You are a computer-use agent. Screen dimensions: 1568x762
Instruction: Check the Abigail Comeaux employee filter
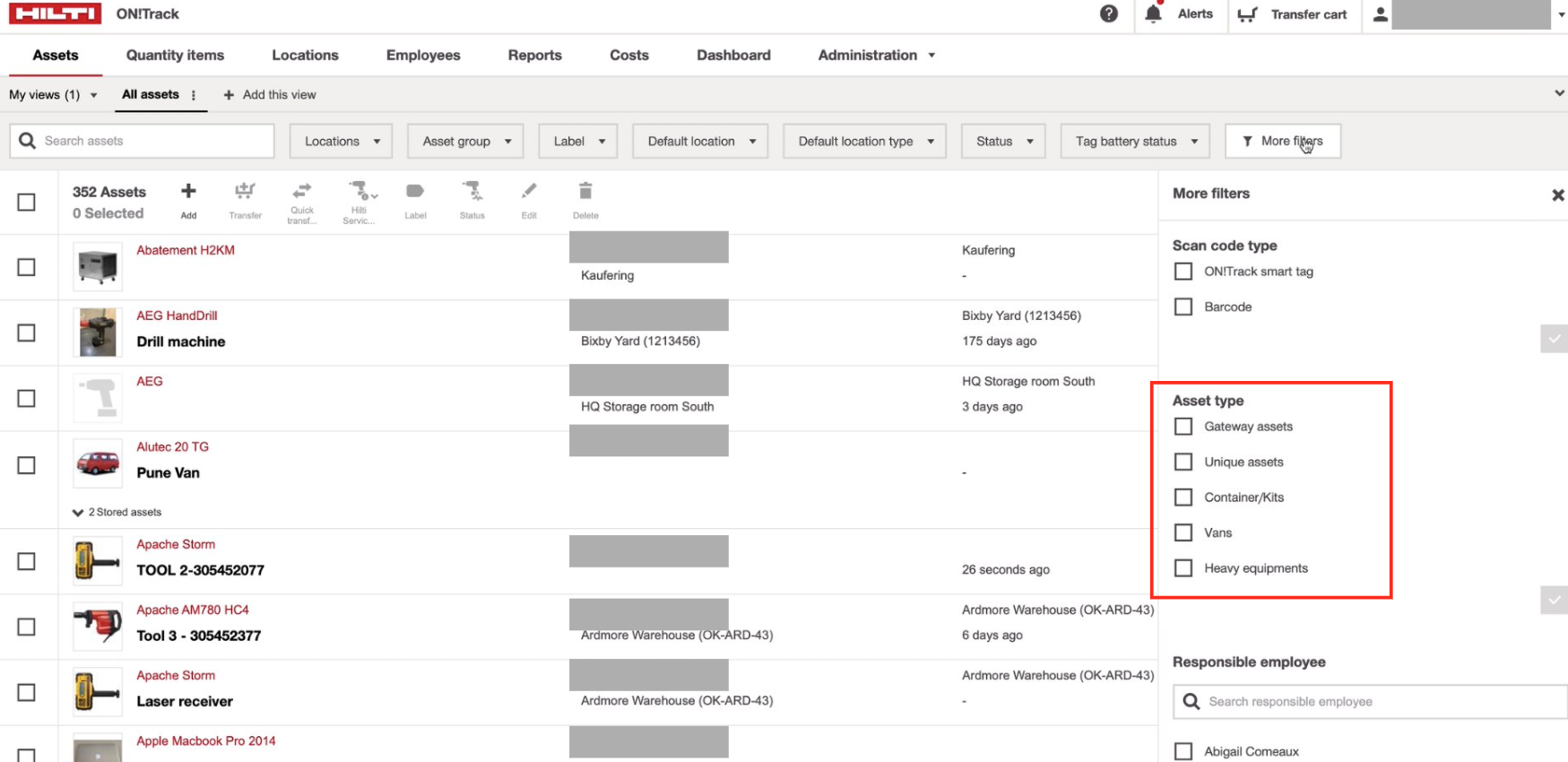pyautogui.click(x=1183, y=751)
